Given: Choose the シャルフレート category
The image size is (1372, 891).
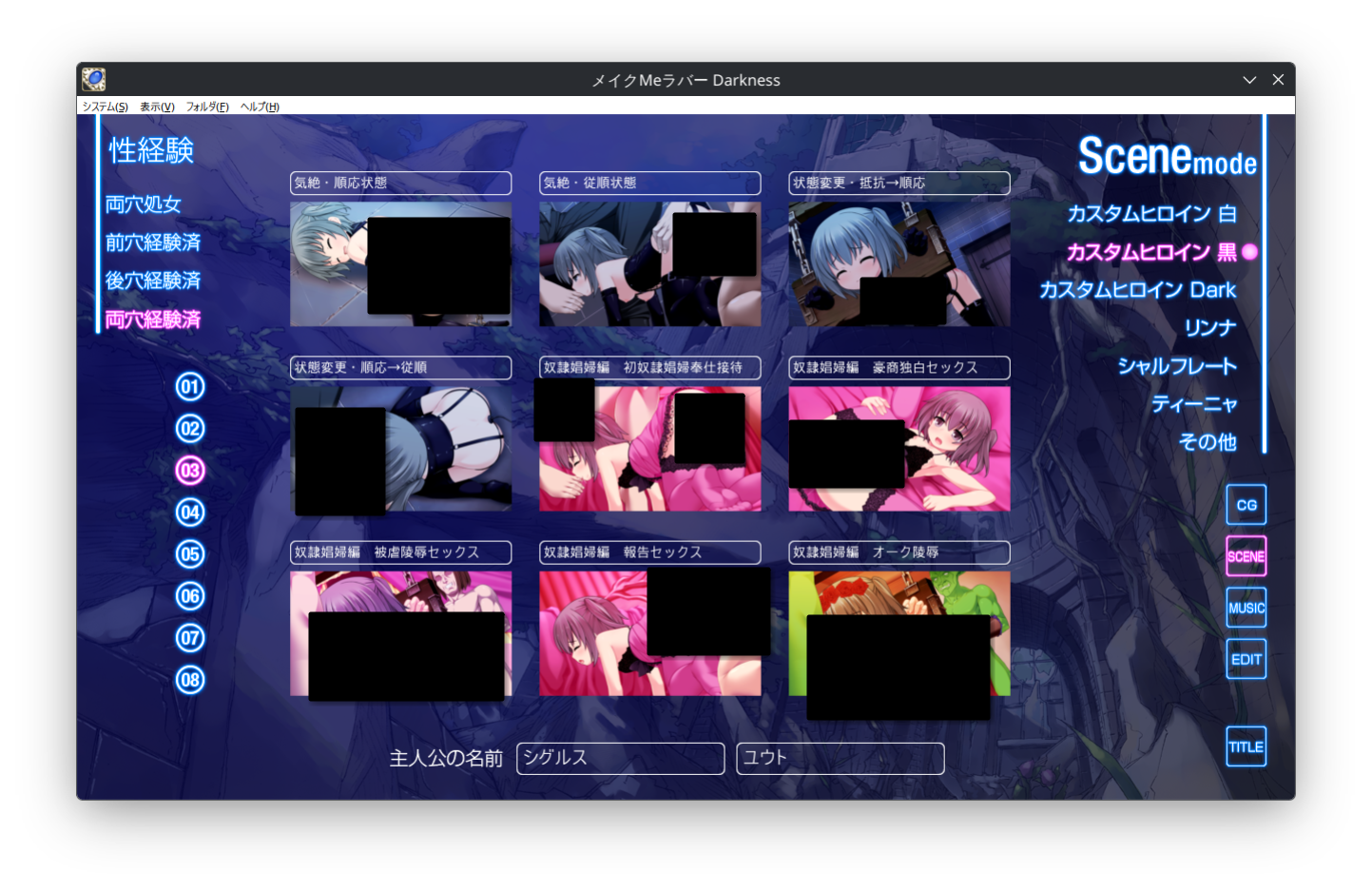Looking at the screenshot, I should click(x=1177, y=366).
